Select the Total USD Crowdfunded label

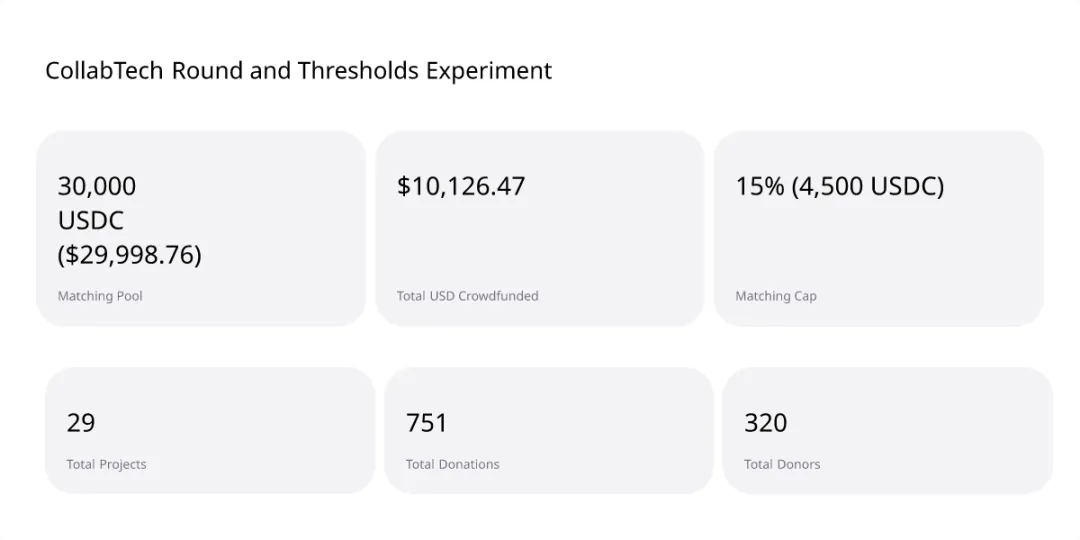coord(467,296)
